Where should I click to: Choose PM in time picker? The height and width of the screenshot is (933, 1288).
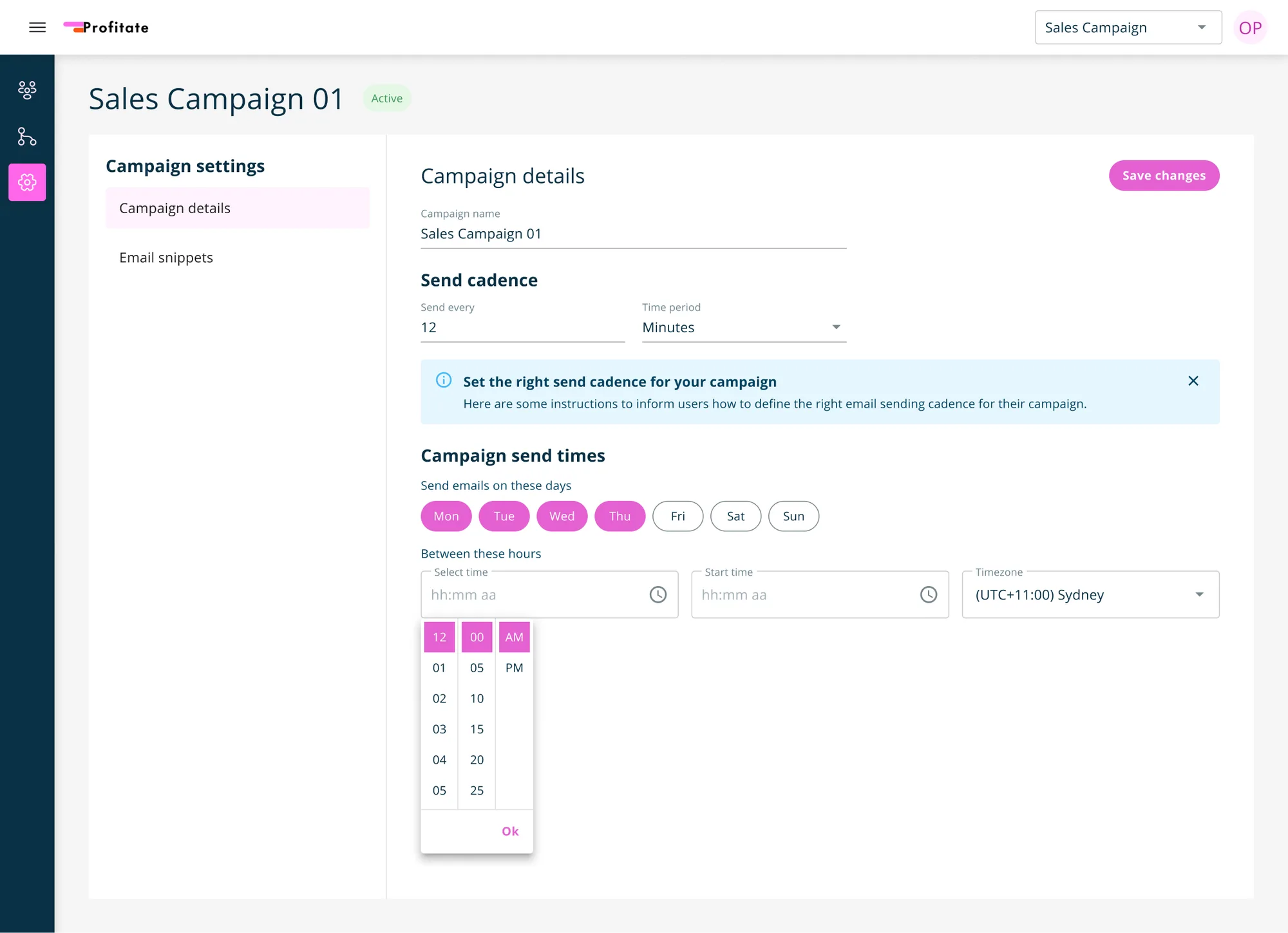coord(514,668)
